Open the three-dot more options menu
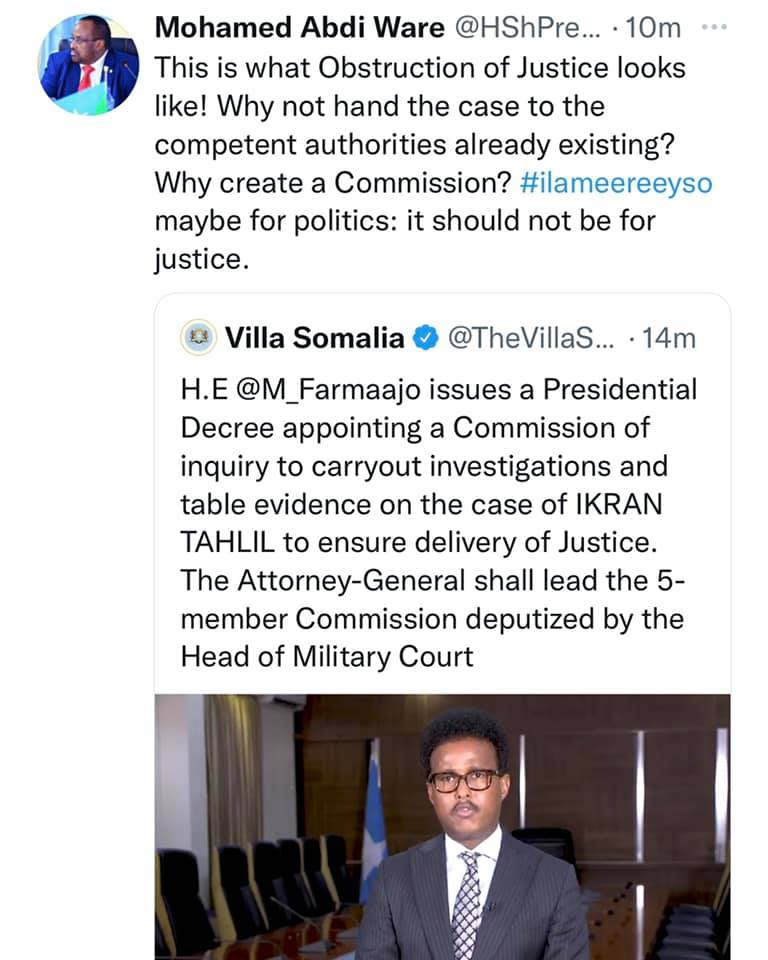This screenshot has height=960, width=768. tap(710, 28)
